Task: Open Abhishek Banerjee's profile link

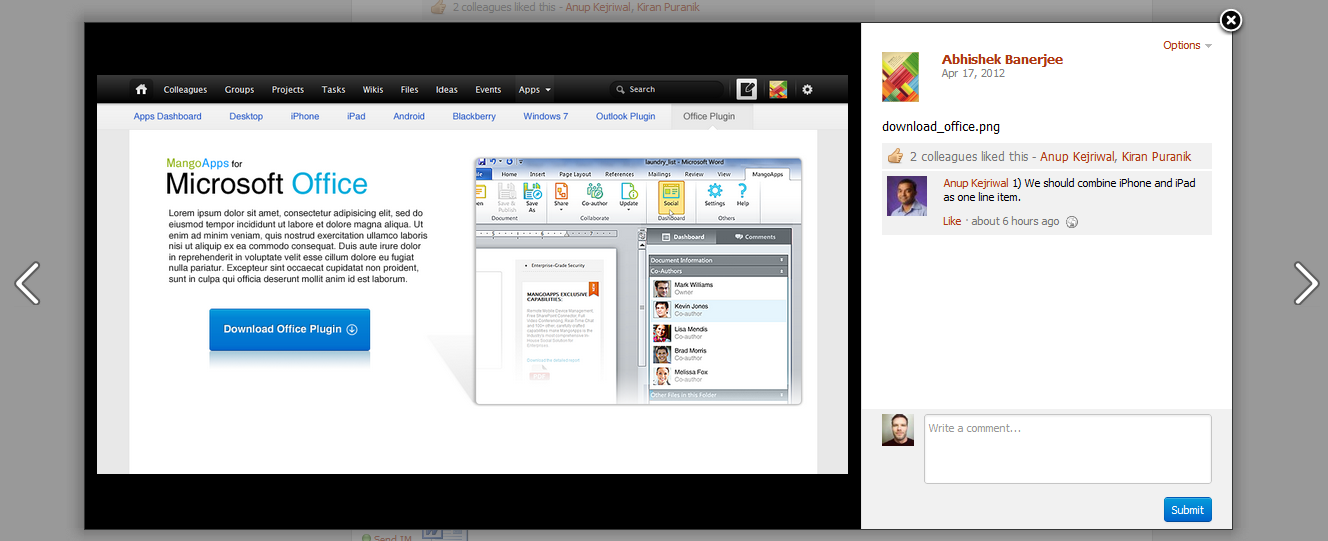Action: click(x=1002, y=59)
